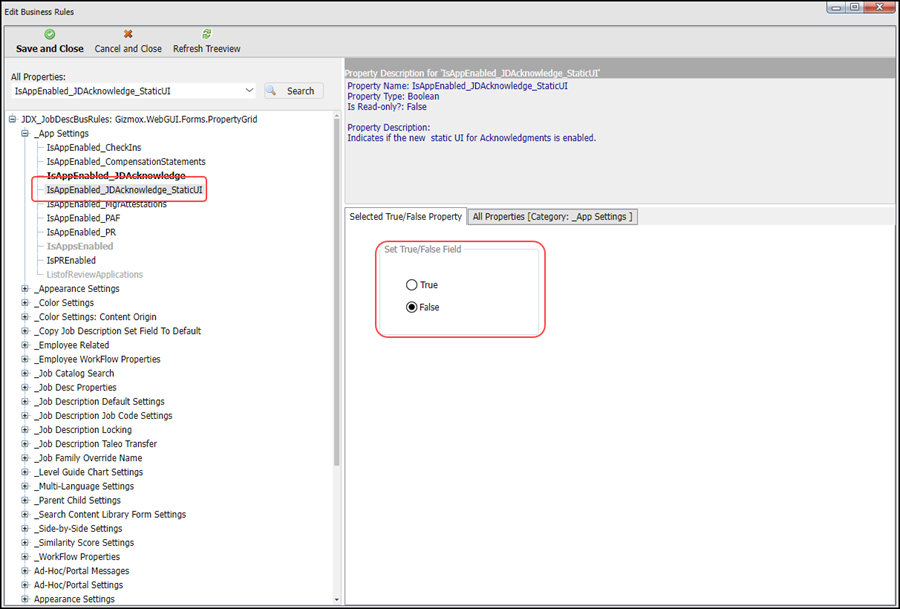
Task: Click the Save and Close checkmark icon
Action: (x=50, y=34)
